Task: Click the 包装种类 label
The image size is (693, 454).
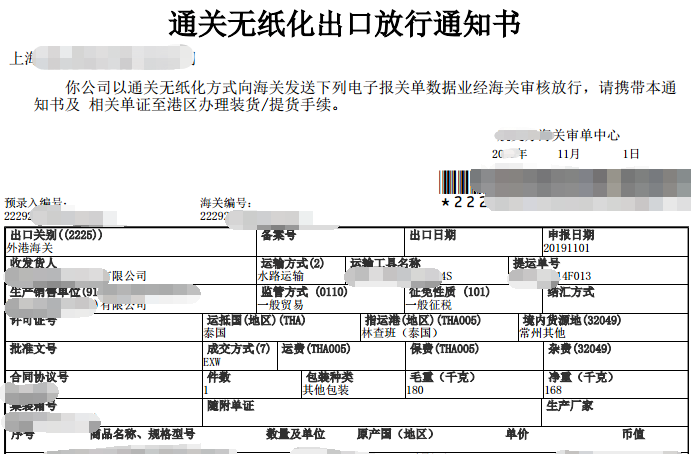Action: click(x=329, y=377)
